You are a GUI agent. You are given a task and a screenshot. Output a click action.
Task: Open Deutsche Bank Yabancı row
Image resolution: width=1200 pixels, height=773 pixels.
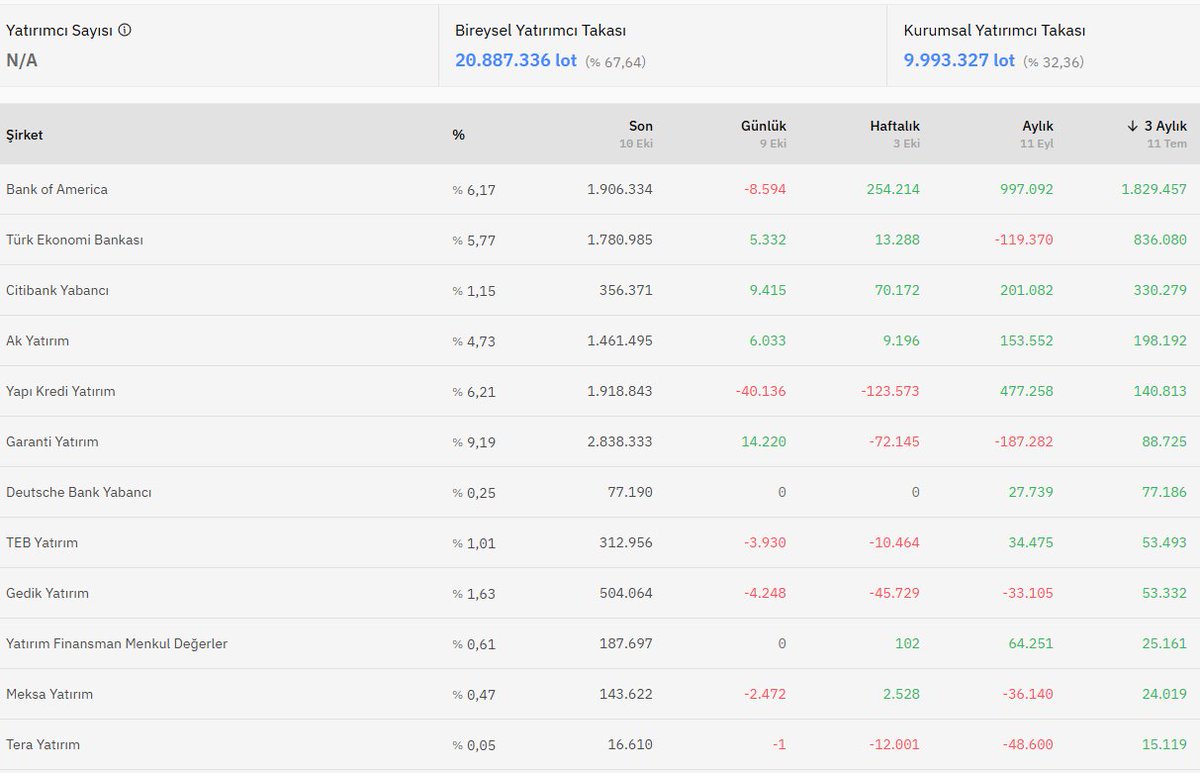pos(600,492)
